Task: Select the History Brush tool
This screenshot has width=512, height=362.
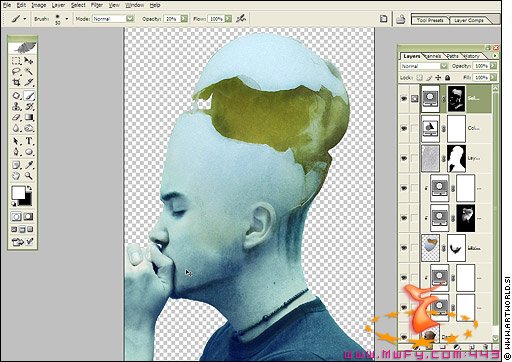Action: (x=29, y=107)
